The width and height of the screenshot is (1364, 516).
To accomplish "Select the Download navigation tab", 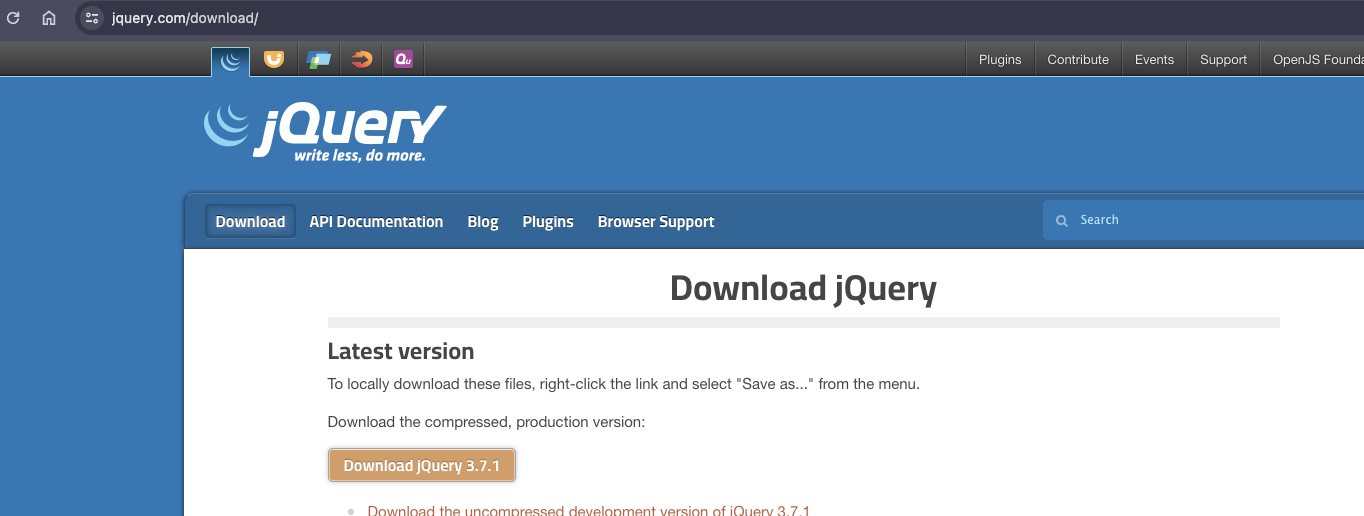I will click(250, 222).
